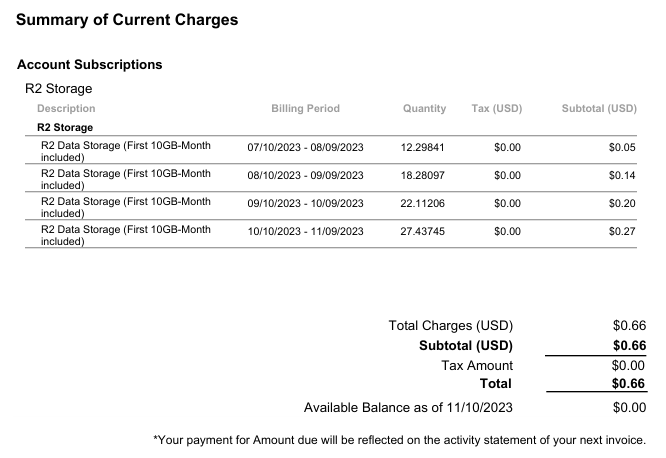
Task: Click billing period 08/10/2023 - 09/09/2023
Action: (305, 175)
